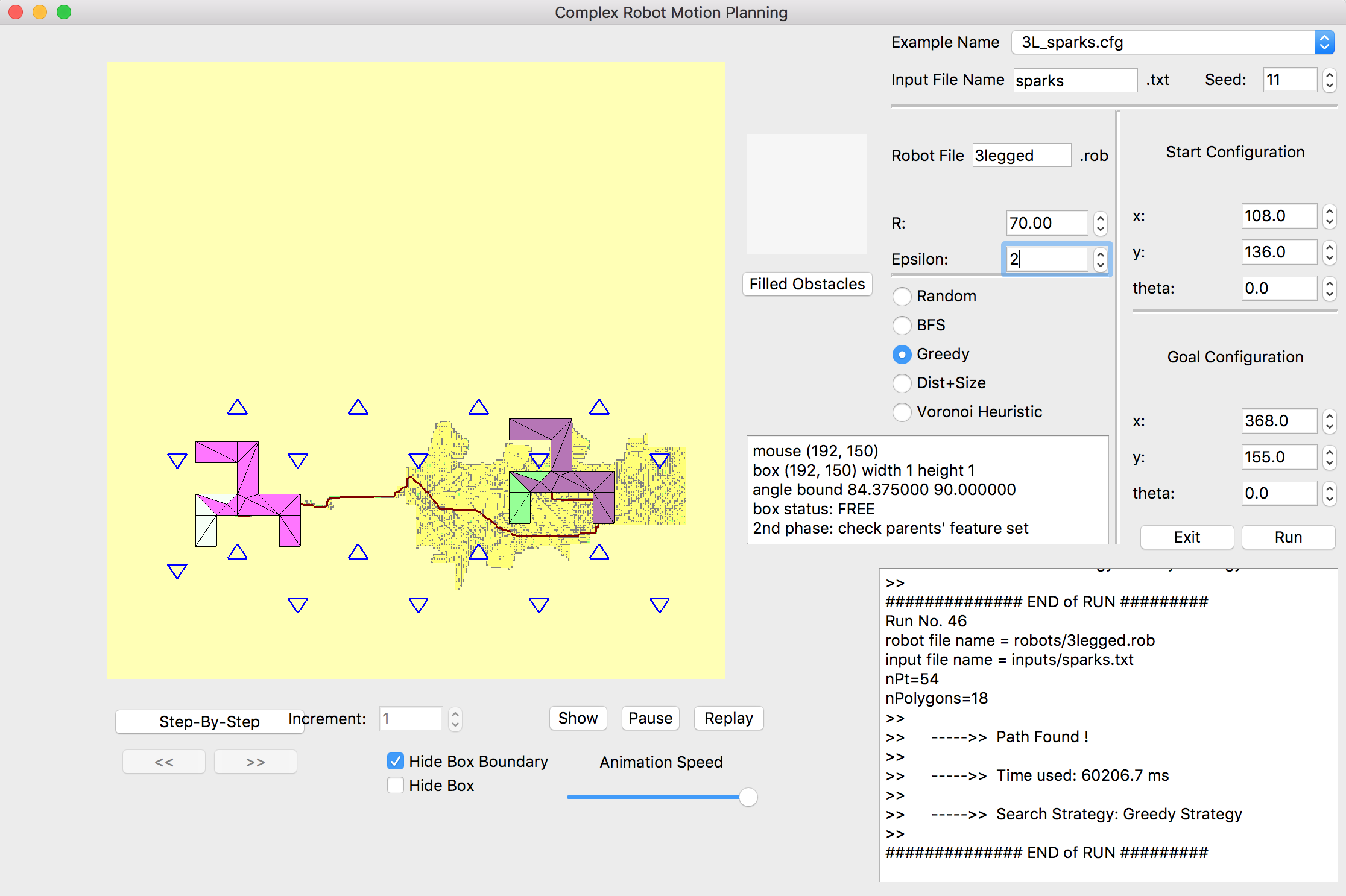Image resolution: width=1346 pixels, height=896 pixels.
Task: Choose the Voronoi Heuristic option
Action: coord(902,412)
